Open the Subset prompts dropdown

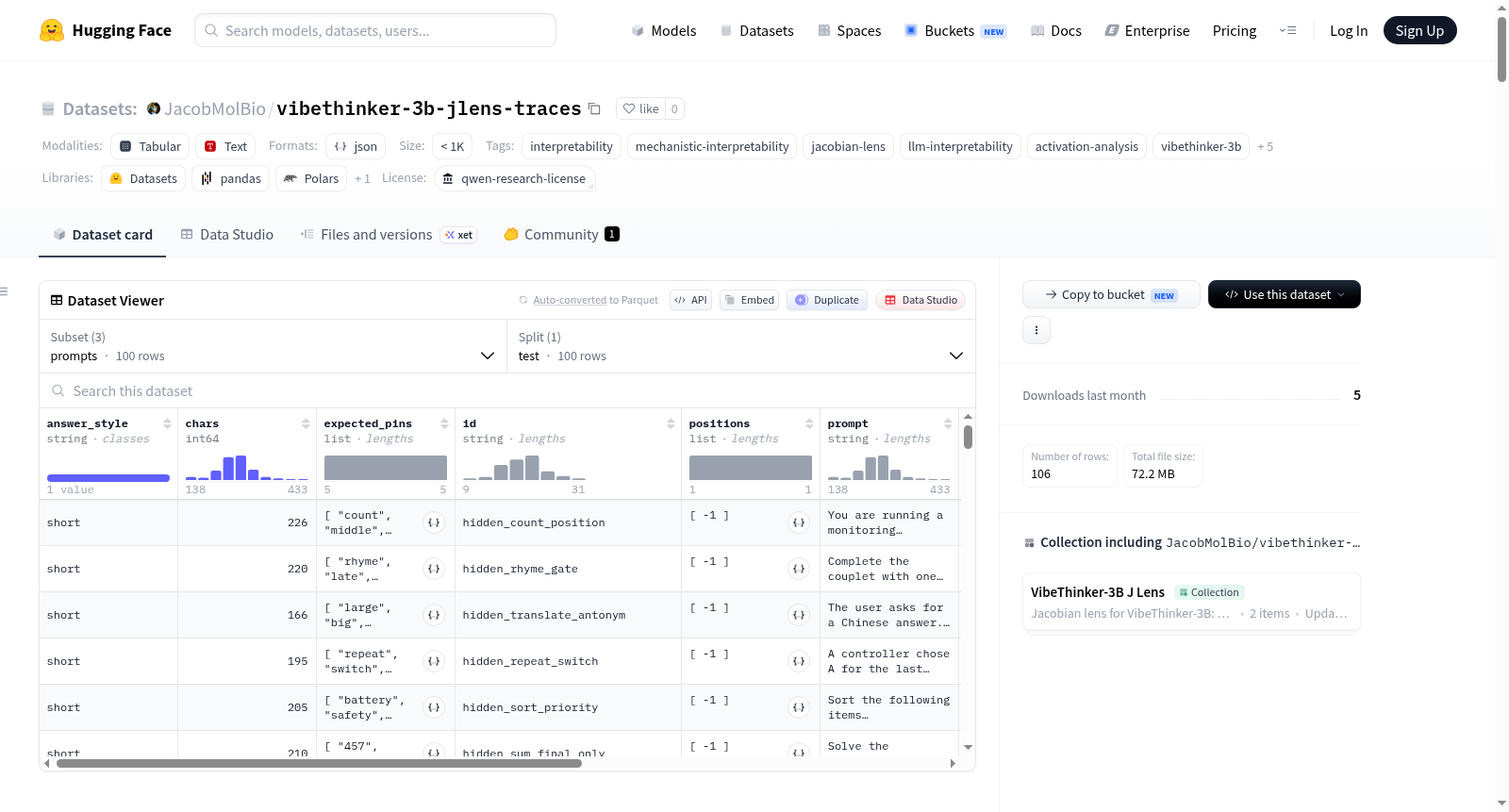pyautogui.click(x=273, y=346)
